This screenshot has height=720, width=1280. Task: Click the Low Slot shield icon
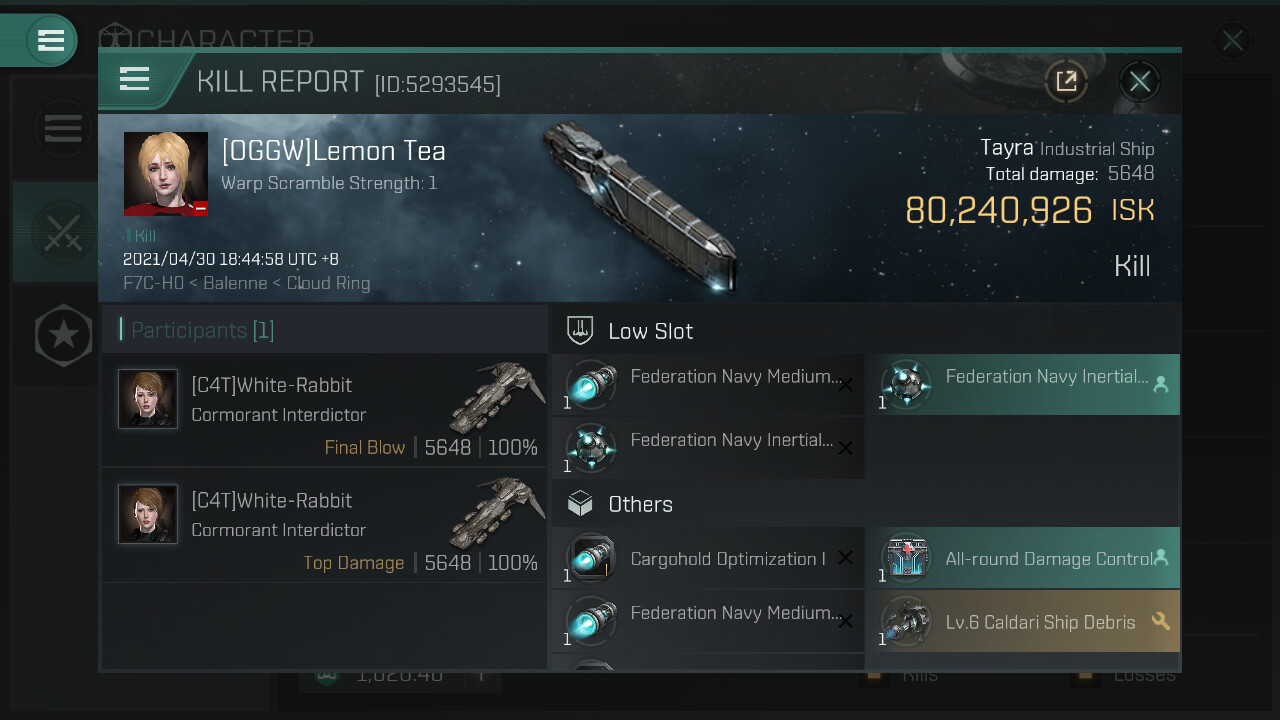tap(580, 331)
